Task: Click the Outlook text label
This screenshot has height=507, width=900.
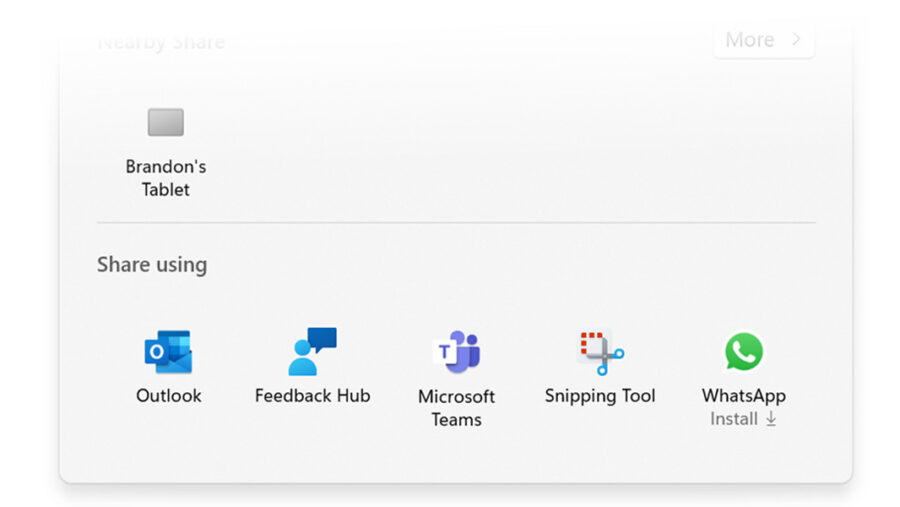Action: click(x=168, y=396)
